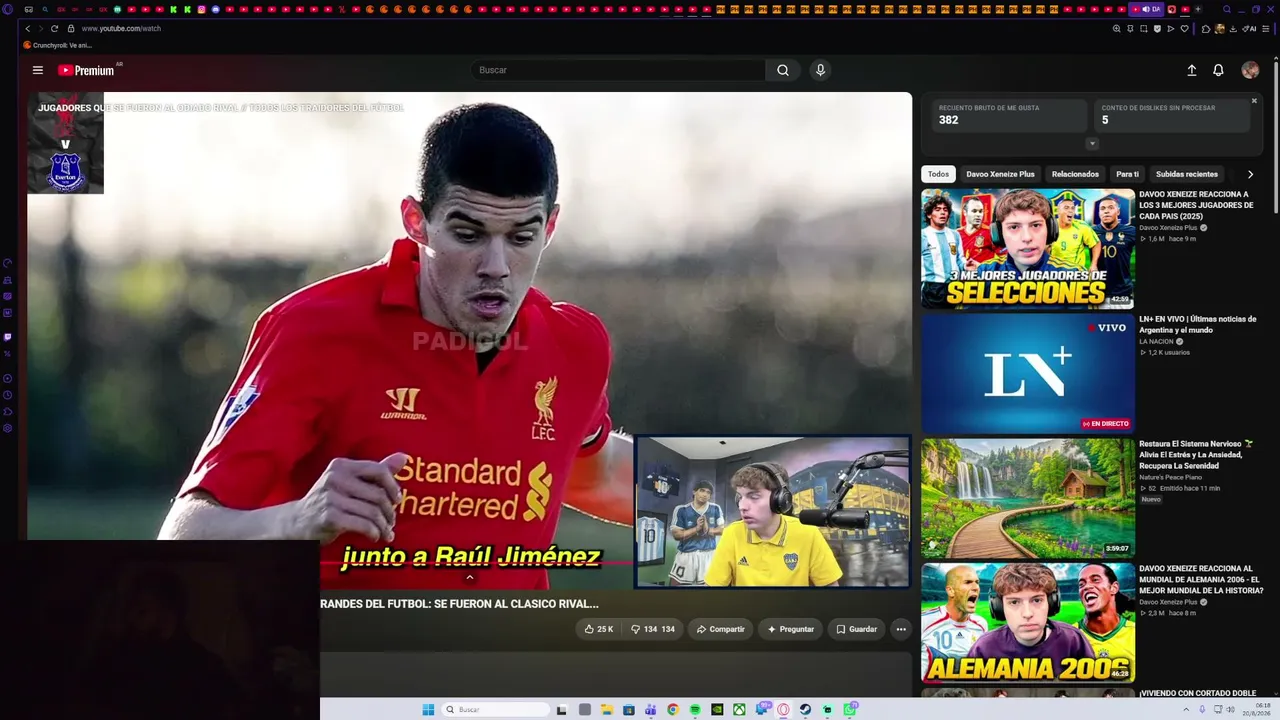Open more actions three-dot menu
This screenshot has height=720, width=1280.
coord(901,629)
